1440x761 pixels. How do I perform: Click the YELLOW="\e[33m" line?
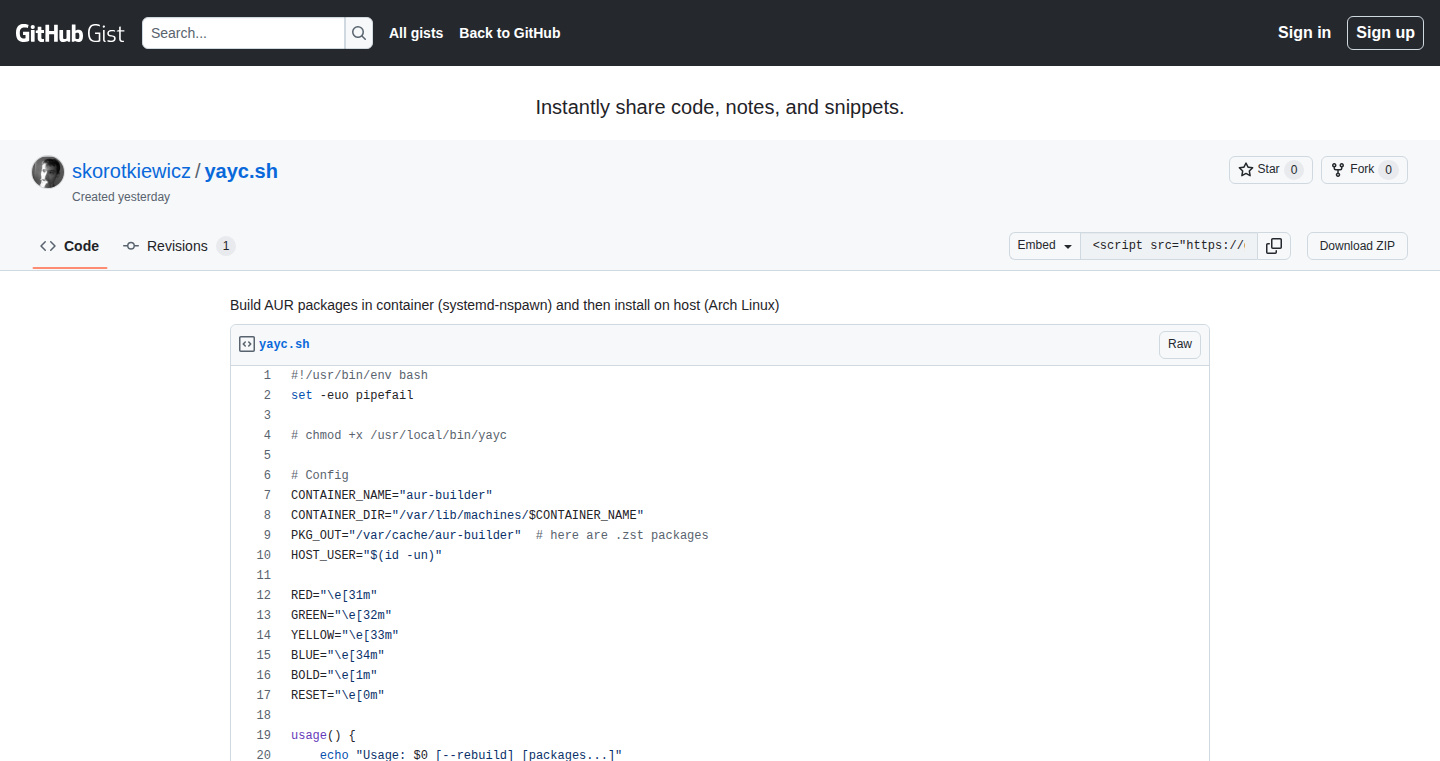pyautogui.click(x=345, y=635)
